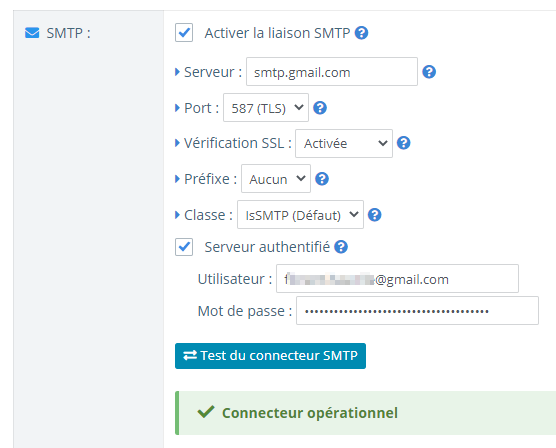Image resolution: width=556 pixels, height=448 pixels.
Task: Click the arrow bullet before Préfixe
Action: point(178,179)
